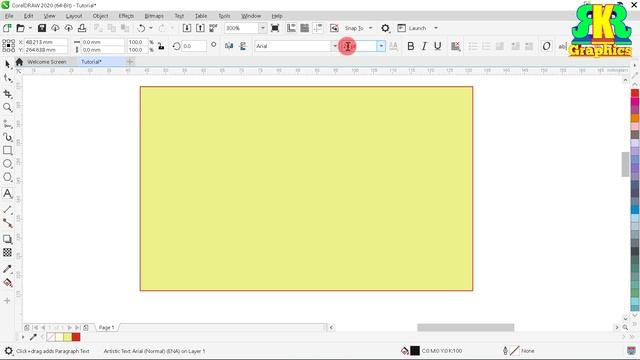Expand the font list dropdown
The width and height of the screenshot is (640, 360).
click(335, 46)
